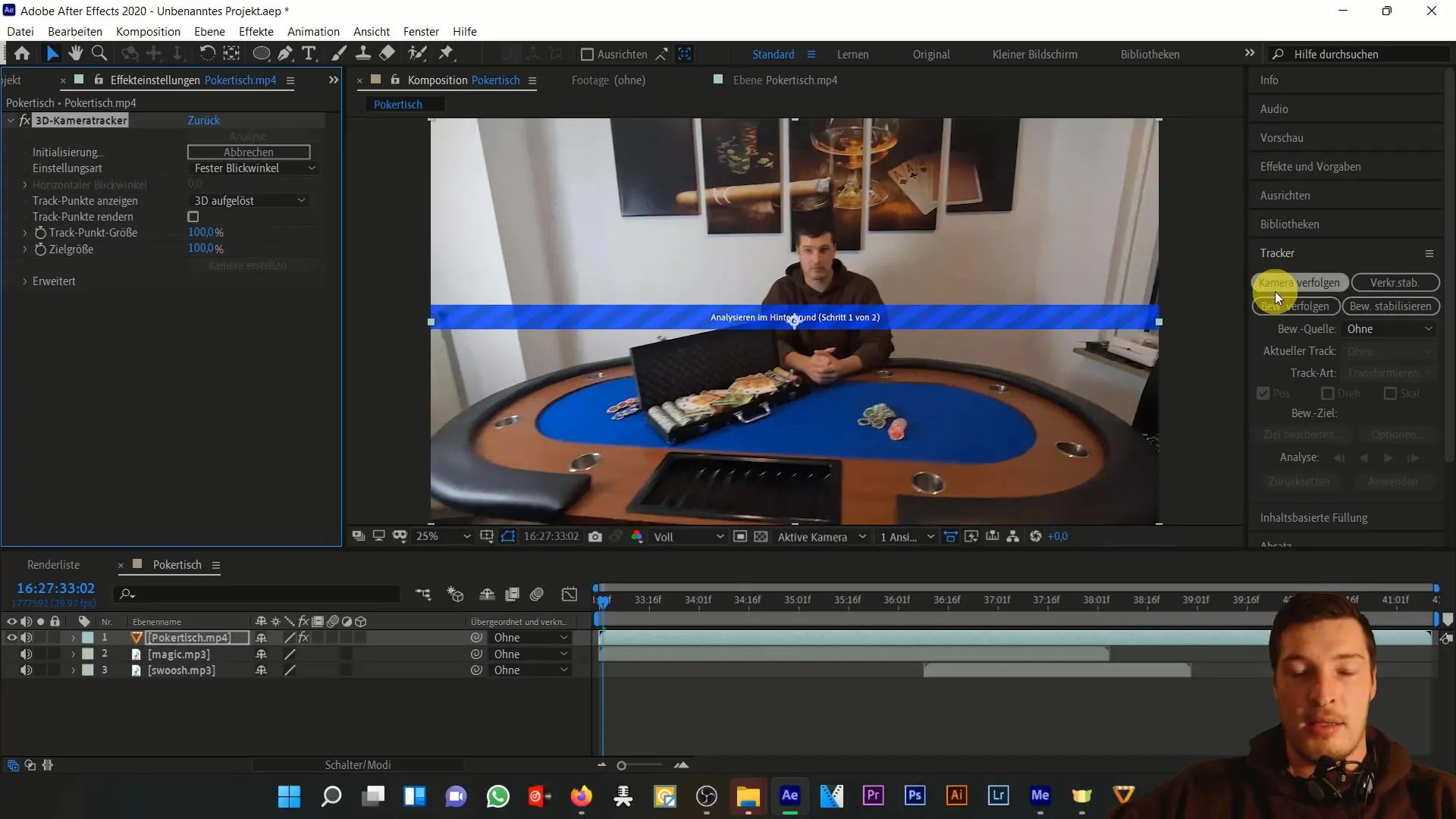Screen dimensions: 1456x819
Task: Toggle mask and shape path visibility
Action: (508, 537)
